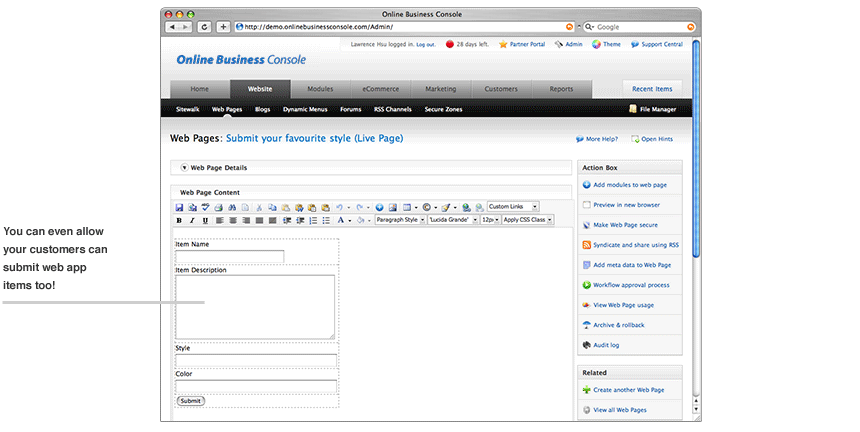Expand the Web Page Details section
Viewport: 860px width, 432px height.
click(x=184, y=167)
